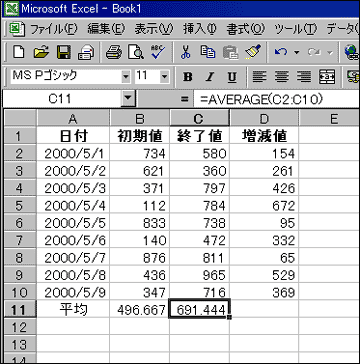Center cell text
The image size is (360, 364).
(282, 77)
